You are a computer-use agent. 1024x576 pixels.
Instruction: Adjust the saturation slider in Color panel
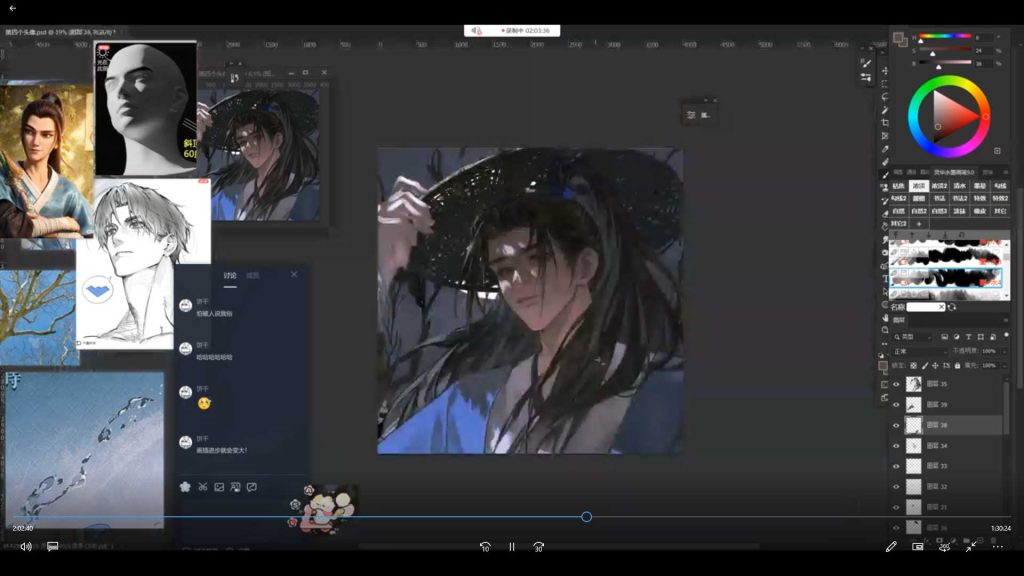[945, 50]
